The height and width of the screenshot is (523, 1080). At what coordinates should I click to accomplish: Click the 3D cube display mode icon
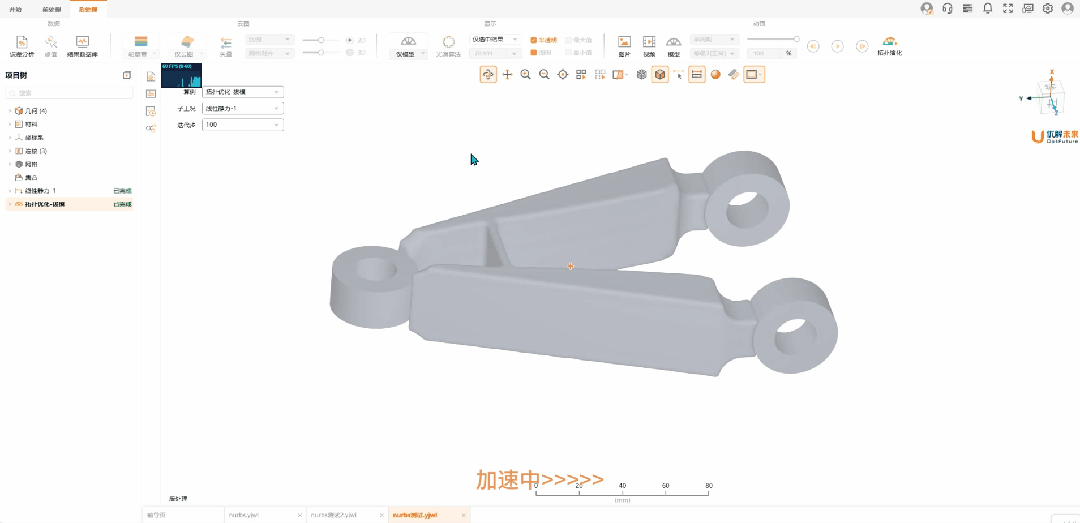[x=660, y=74]
